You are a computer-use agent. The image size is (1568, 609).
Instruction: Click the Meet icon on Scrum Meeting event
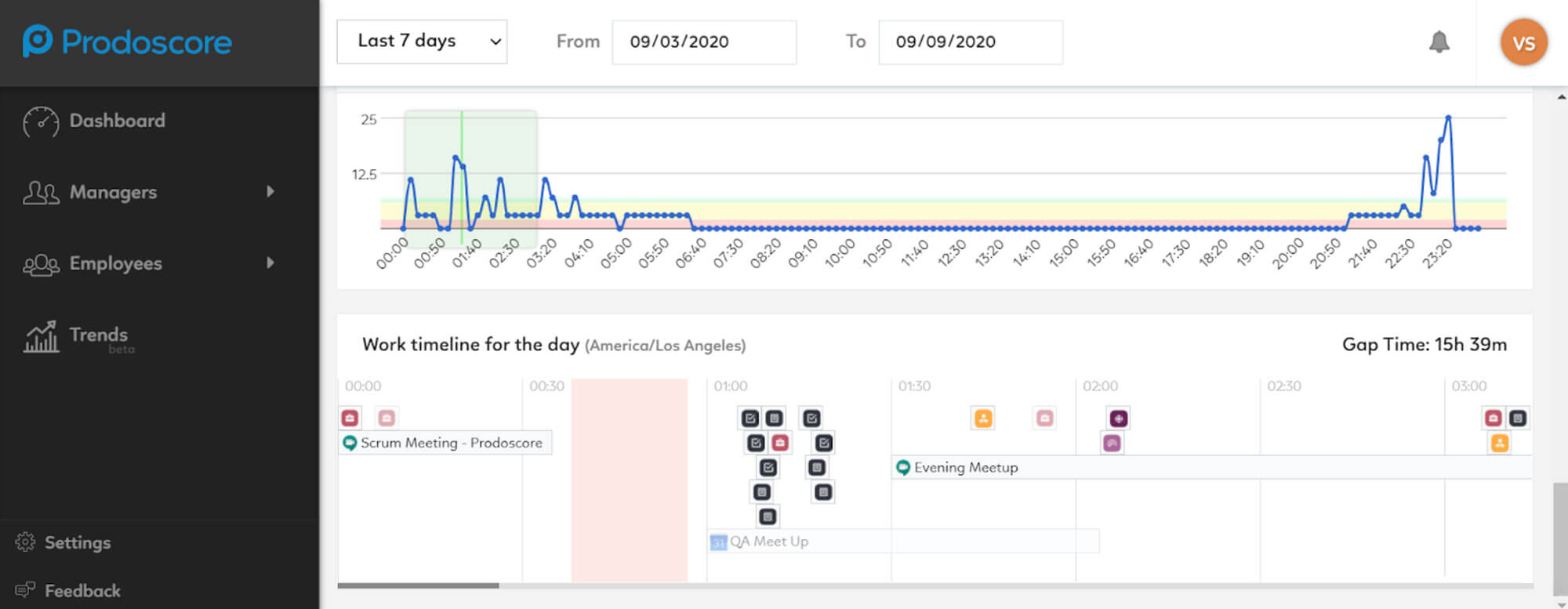350,443
